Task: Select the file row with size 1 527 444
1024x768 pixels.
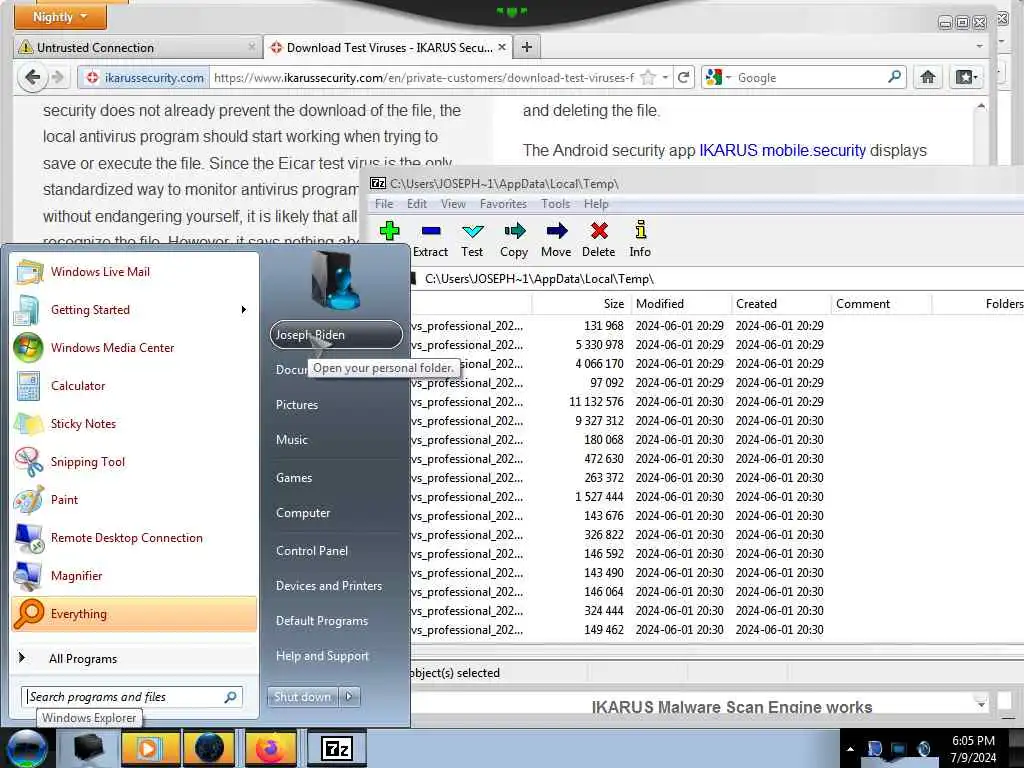Action: tap(717, 497)
